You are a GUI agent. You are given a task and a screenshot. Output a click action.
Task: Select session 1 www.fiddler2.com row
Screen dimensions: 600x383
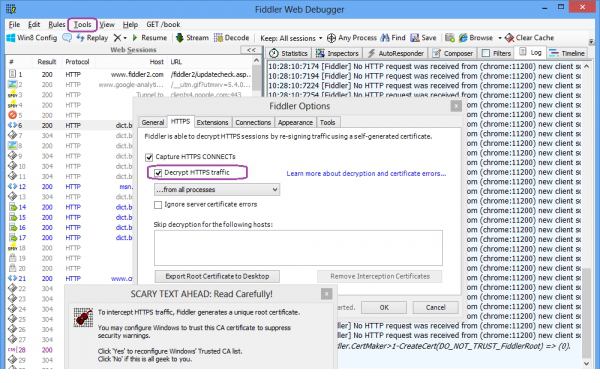point(130,74)
